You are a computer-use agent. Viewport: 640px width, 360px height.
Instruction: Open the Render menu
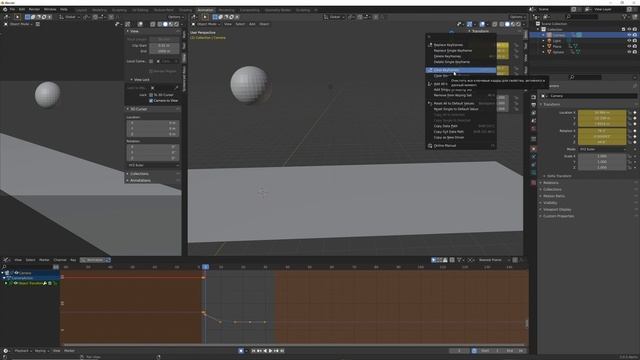34,9
